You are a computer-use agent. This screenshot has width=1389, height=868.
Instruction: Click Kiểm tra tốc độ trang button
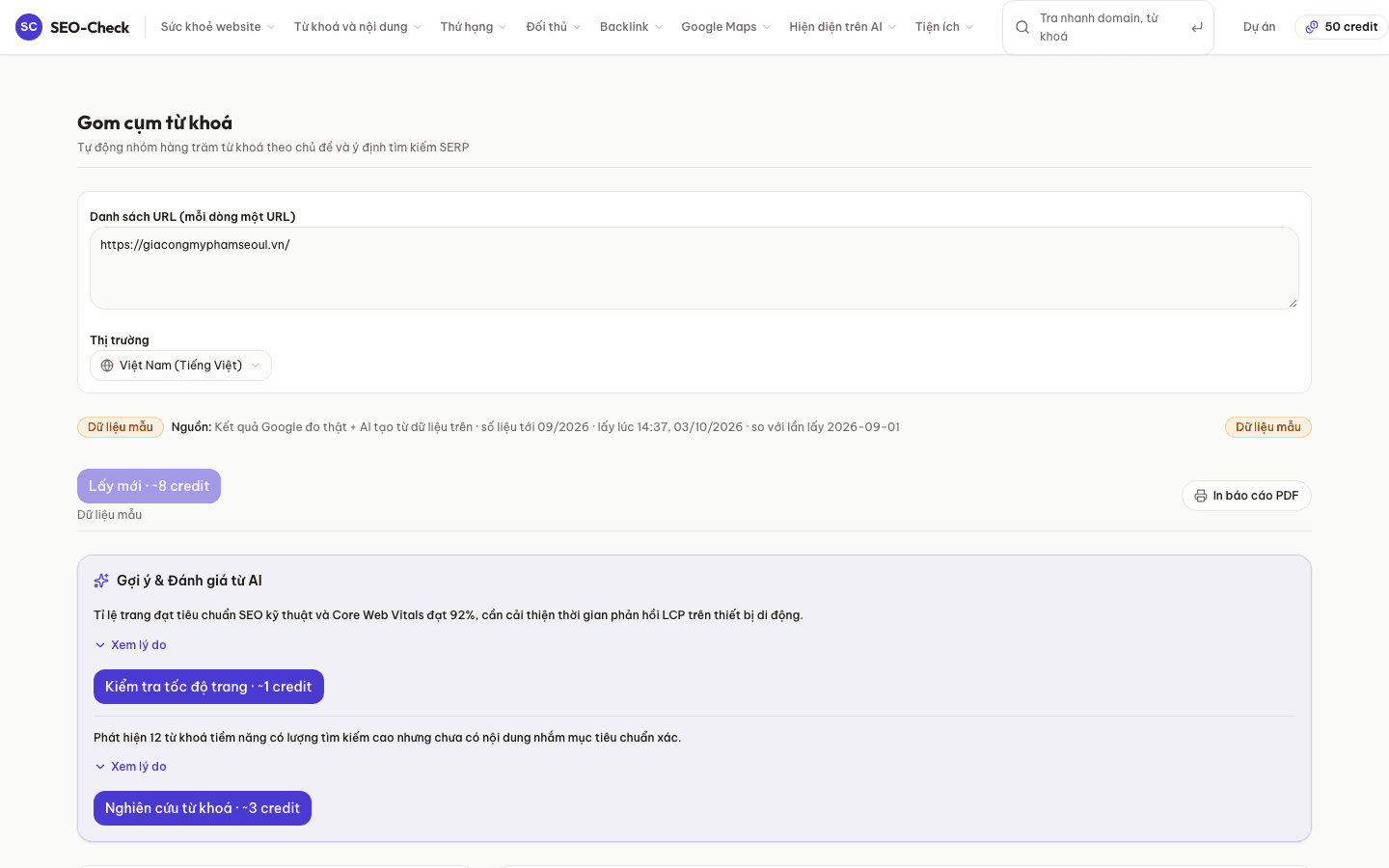coord(208,687)
